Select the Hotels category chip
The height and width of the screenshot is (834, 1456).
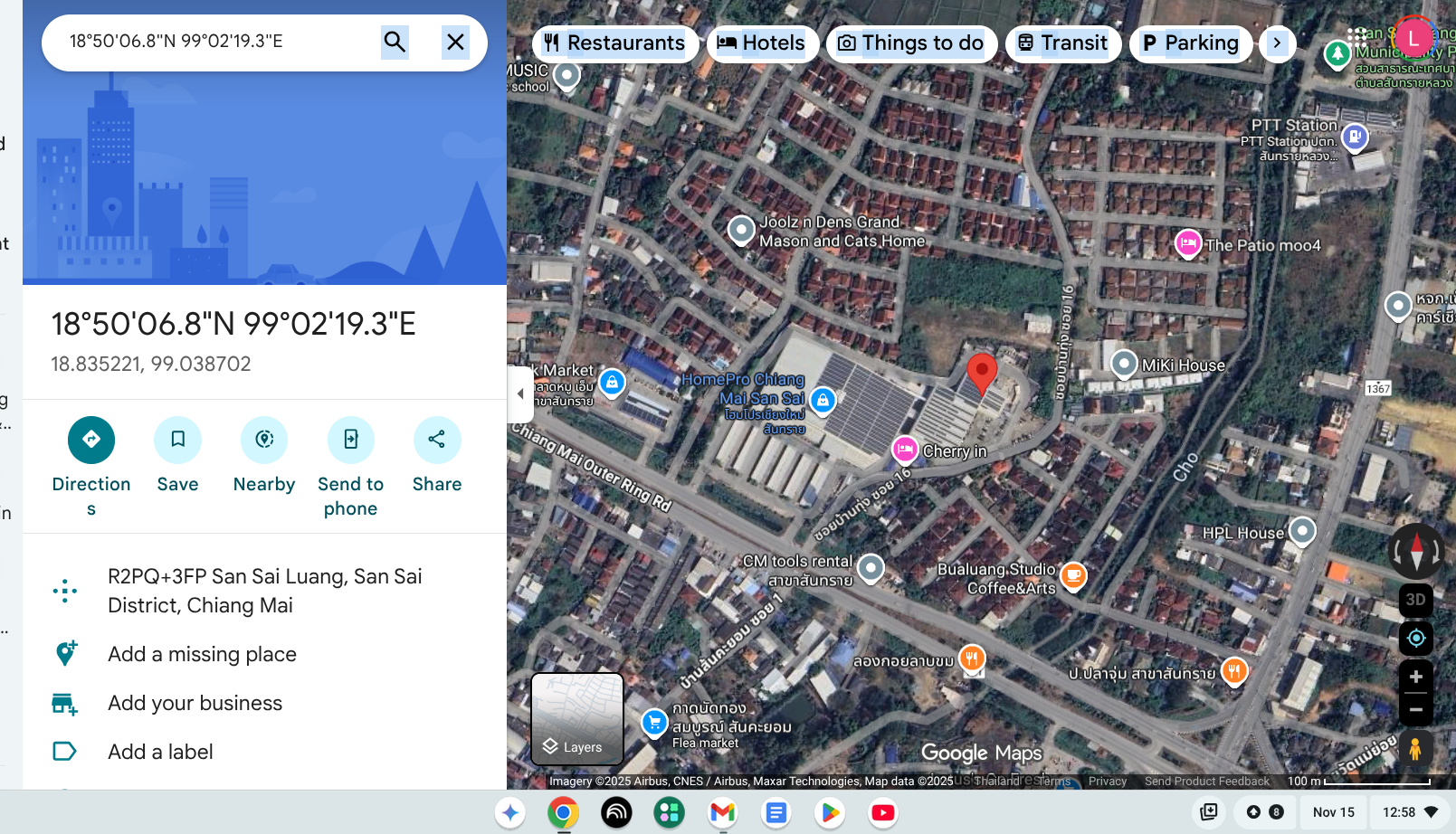[x=762, y=43]
